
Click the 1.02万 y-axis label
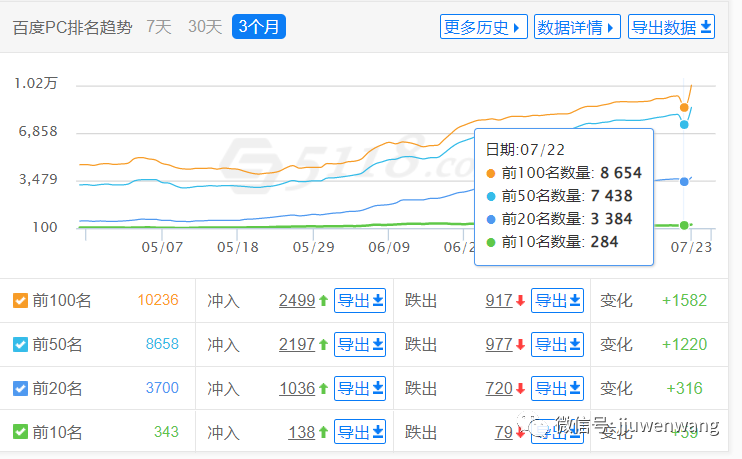click(36, 83)
